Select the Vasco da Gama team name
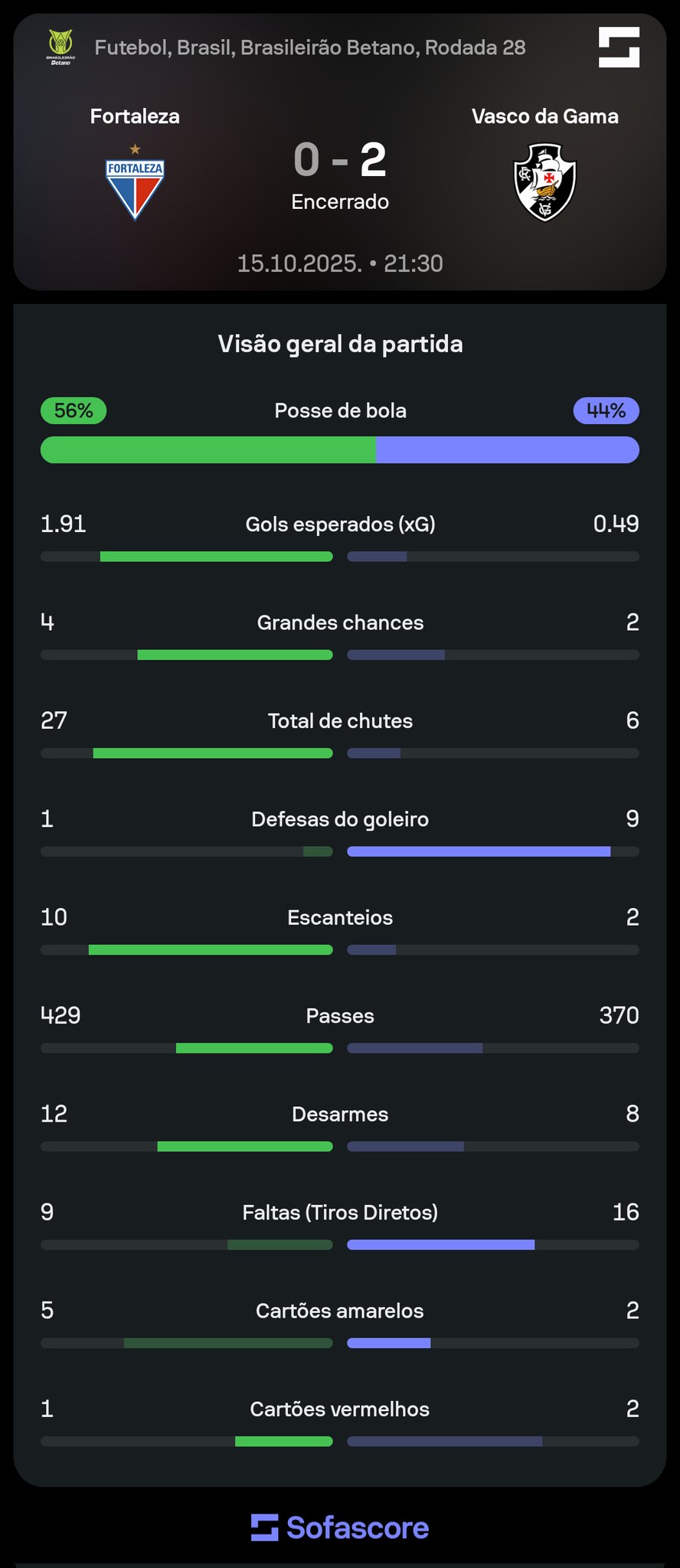 (x=544, y=116)
